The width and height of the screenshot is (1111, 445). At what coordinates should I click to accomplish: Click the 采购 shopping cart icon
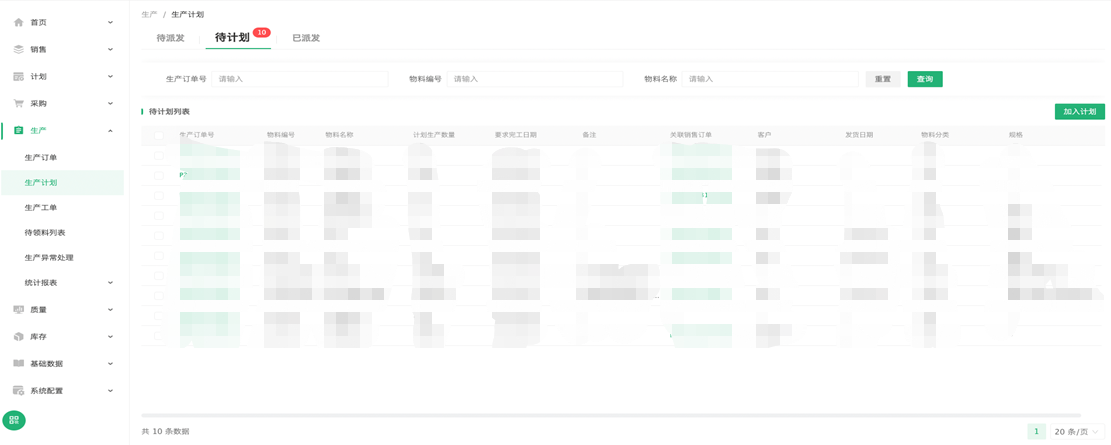coord(19,103)
